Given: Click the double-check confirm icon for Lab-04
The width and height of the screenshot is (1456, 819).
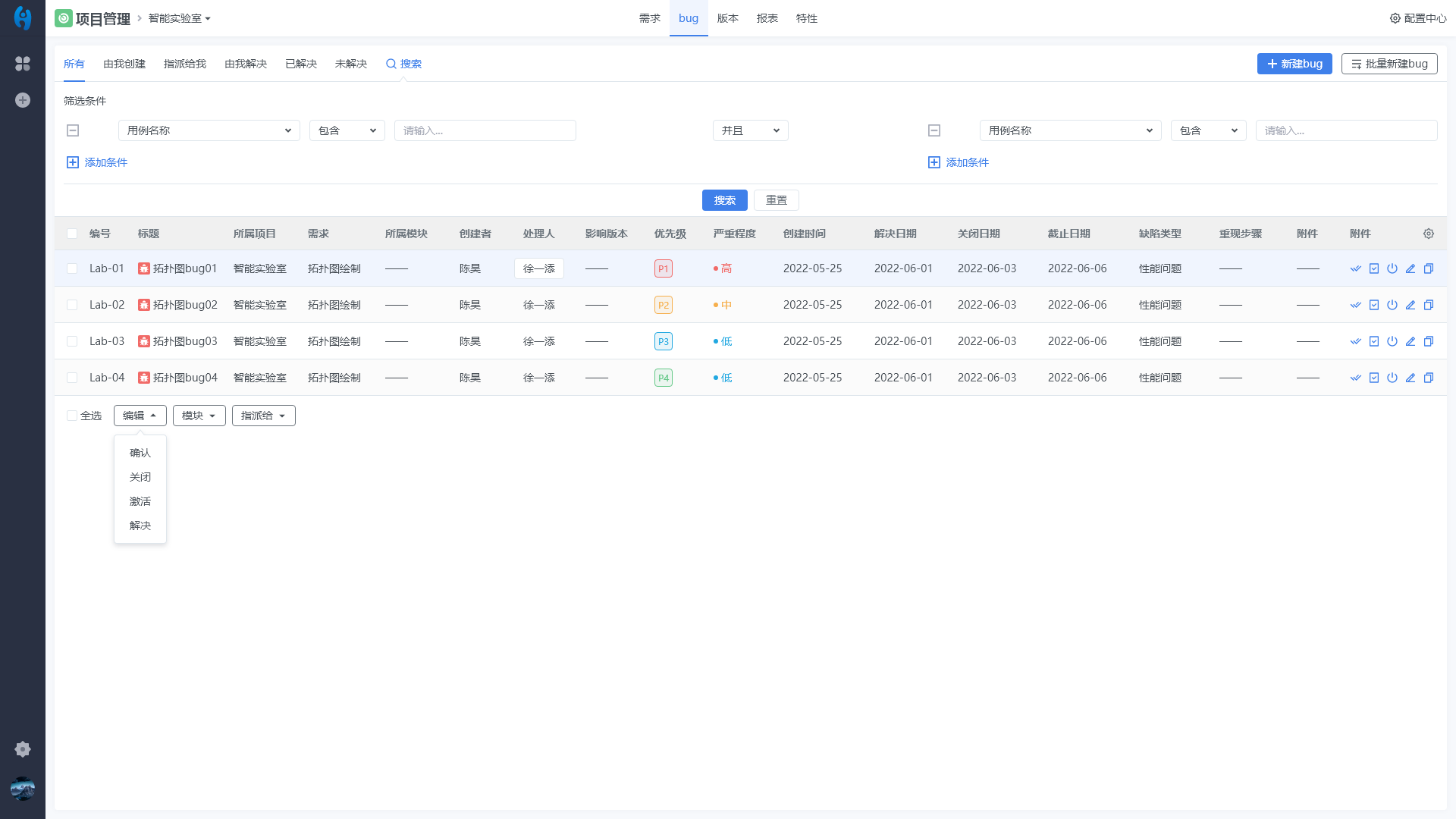Looking at the screenshot, I should pos(1356,378).
